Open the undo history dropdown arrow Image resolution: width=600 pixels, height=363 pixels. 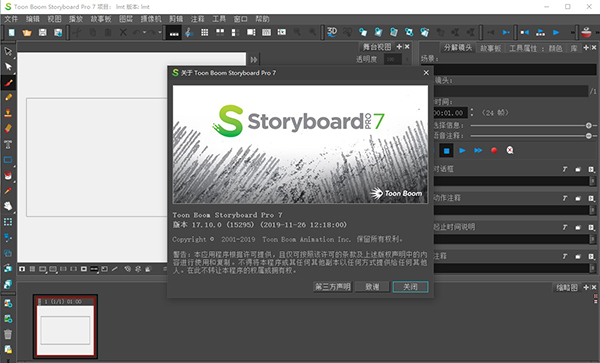click(144, 33)
